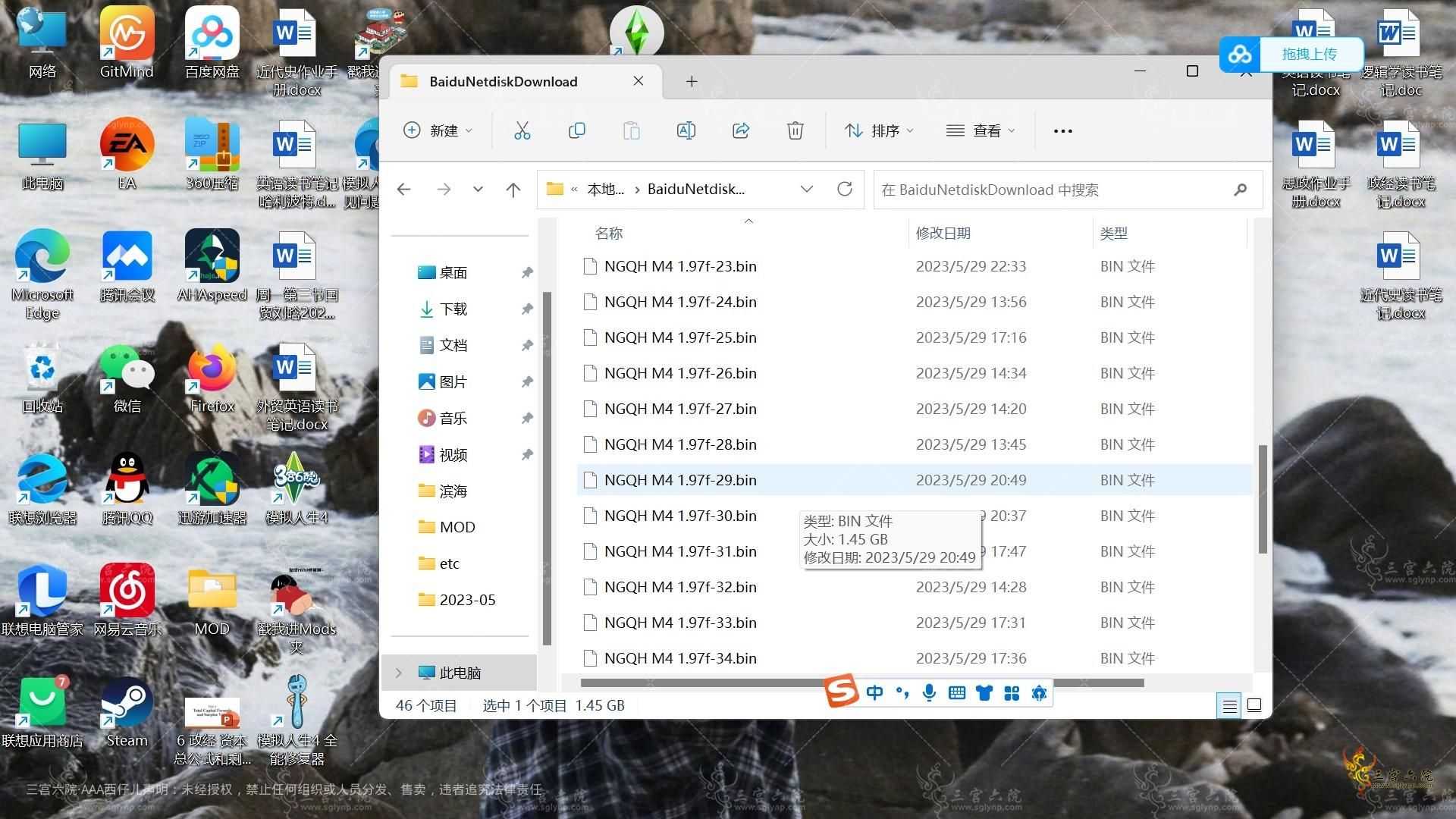
Task: Unpin 音乐 from quick access
Action: point(527,418)
